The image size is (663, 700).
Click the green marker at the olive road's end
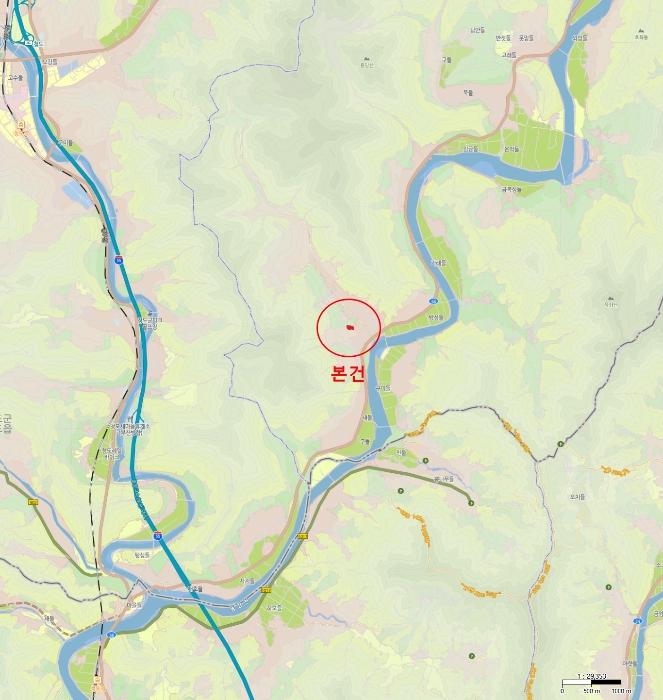(471, 503)
